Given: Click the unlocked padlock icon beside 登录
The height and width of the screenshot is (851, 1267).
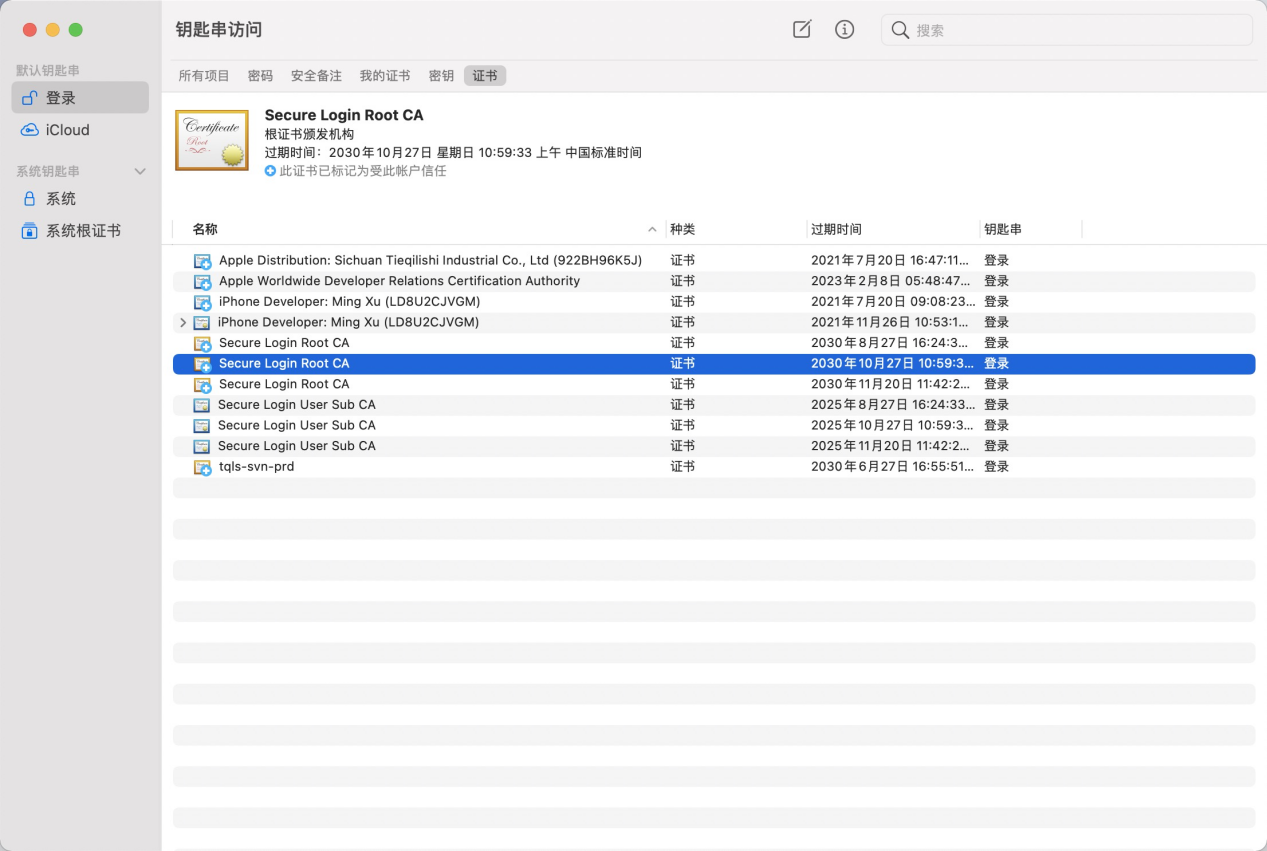Looking at the screenshot, I should 29,98.
